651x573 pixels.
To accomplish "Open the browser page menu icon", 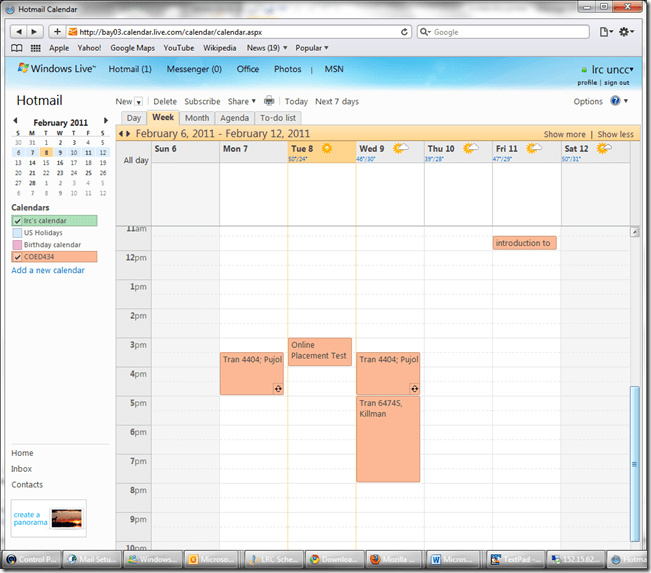I will [606, 32].
